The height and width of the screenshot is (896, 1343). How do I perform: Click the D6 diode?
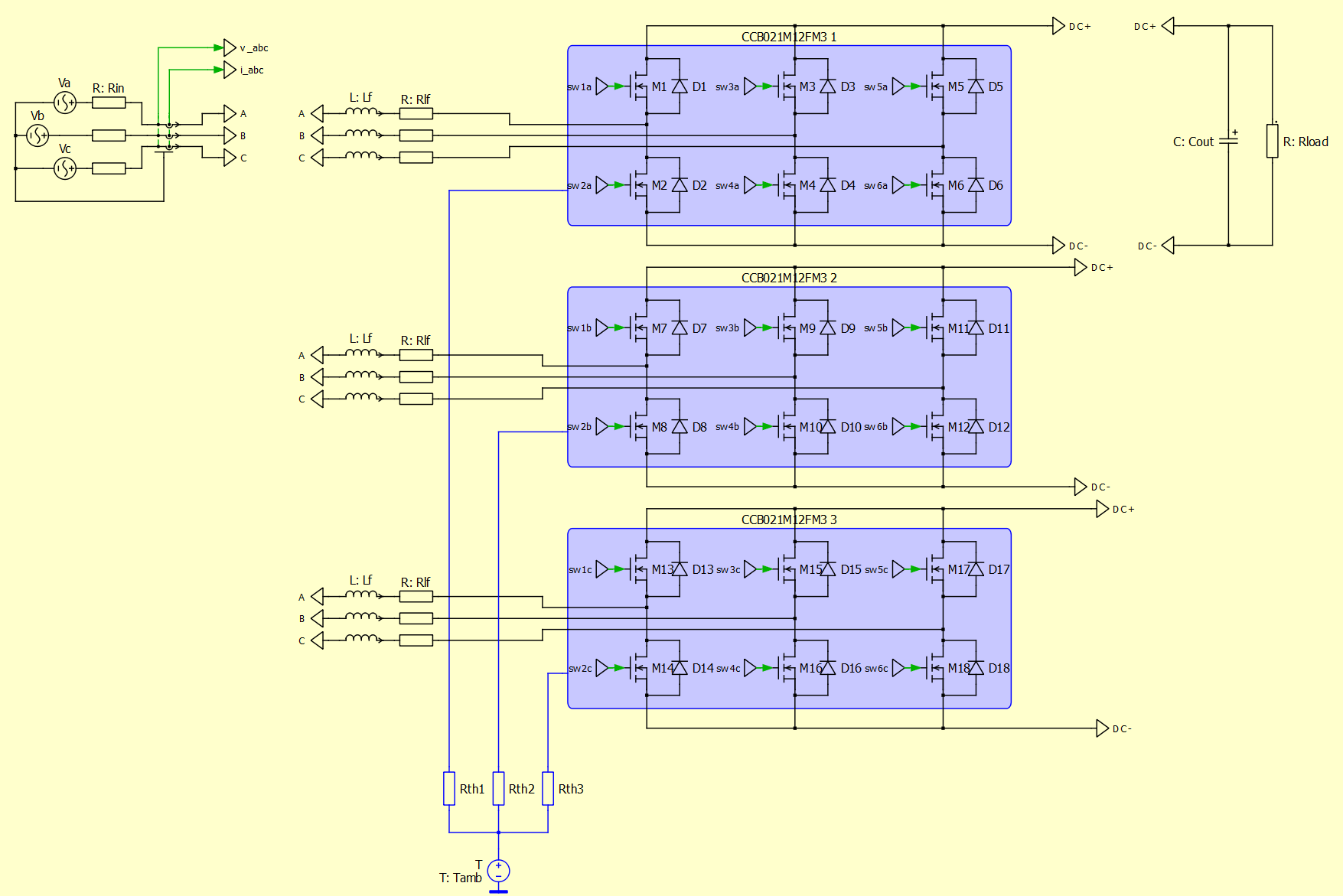coord(976,185)
